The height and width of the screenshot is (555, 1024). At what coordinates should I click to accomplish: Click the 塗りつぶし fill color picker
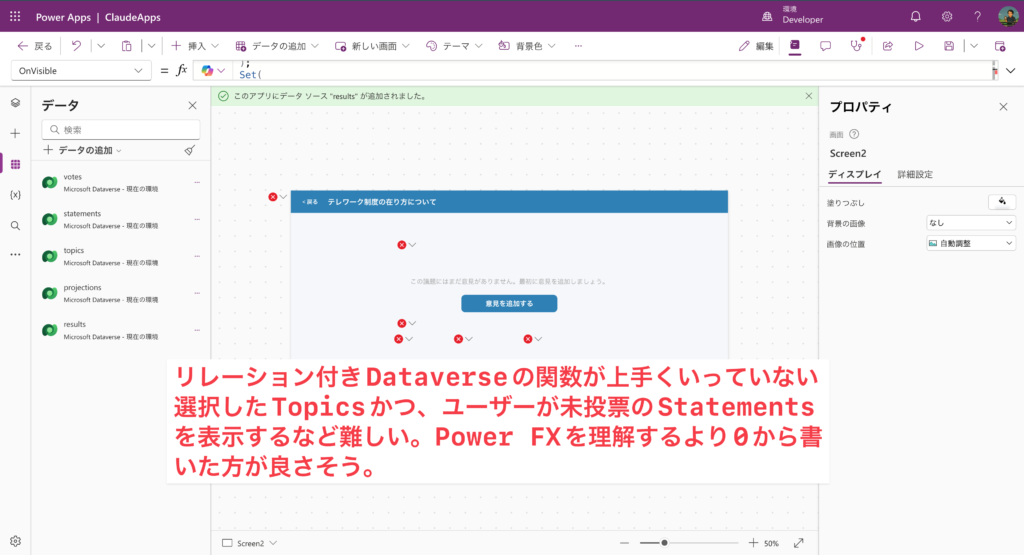click(1001, 201)
